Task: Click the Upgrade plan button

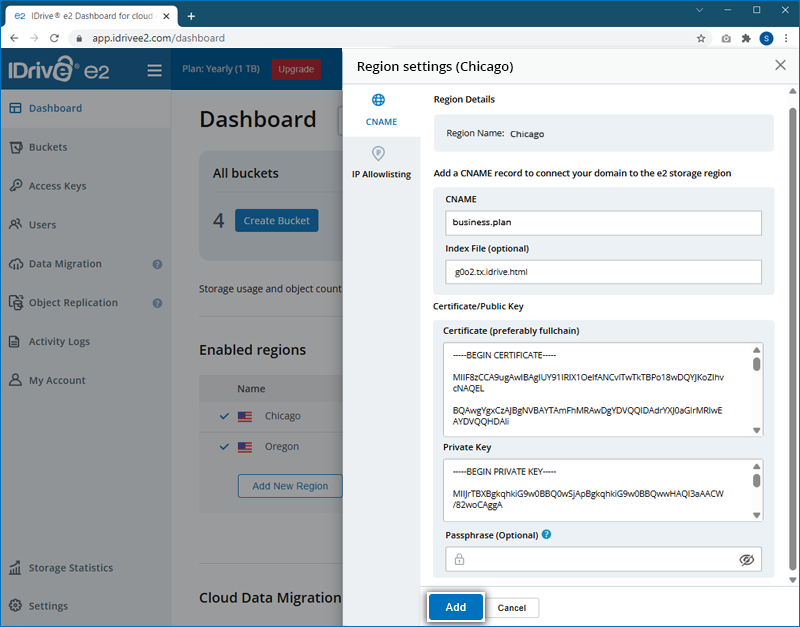Action: [x=296, y=69]
